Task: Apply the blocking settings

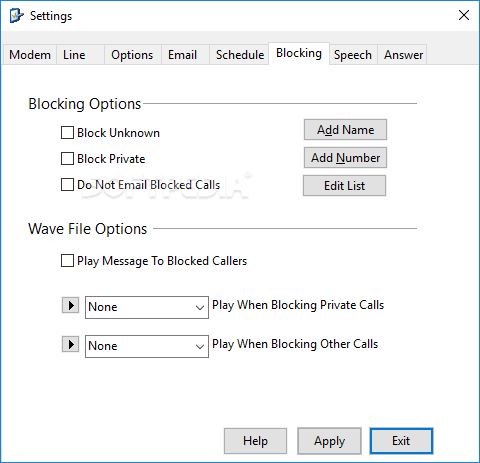Action: coord(329,441)
